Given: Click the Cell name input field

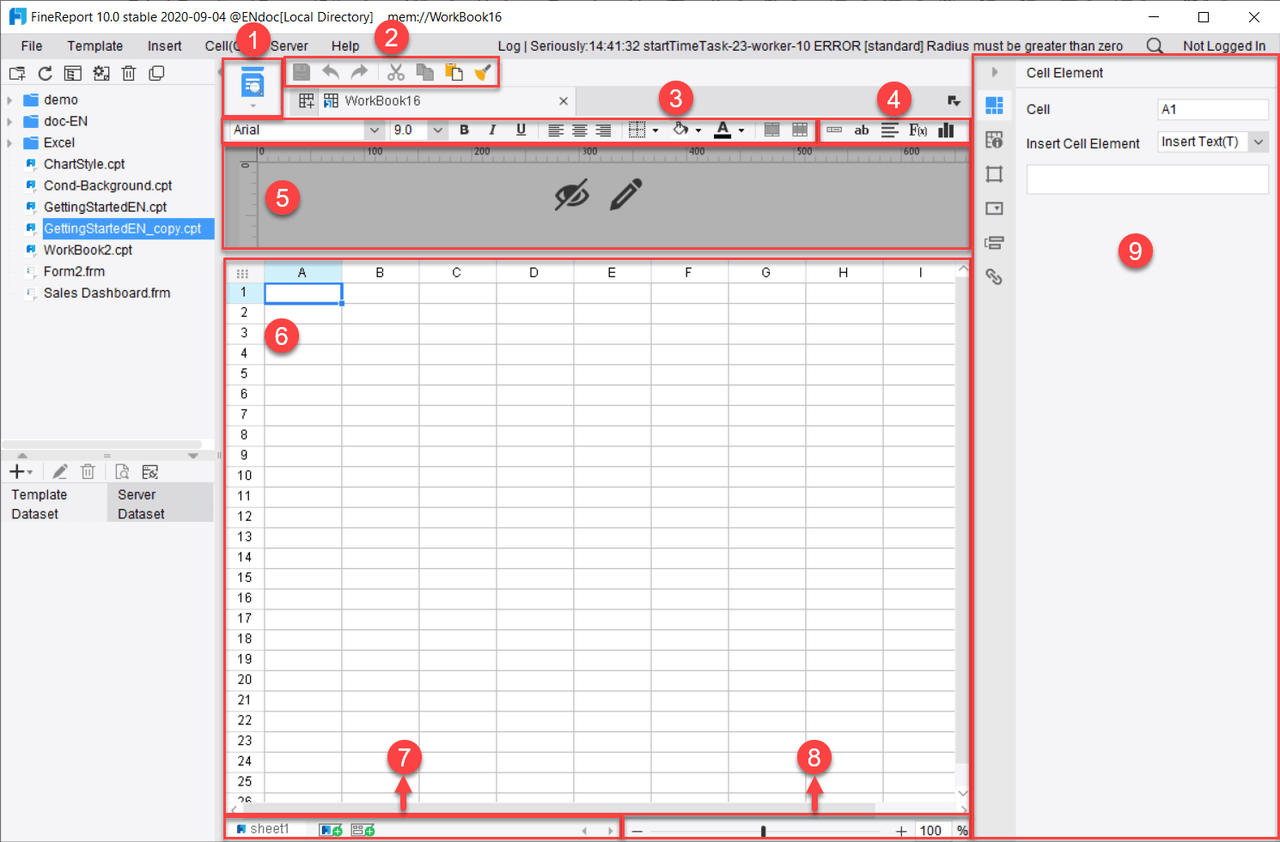Looking at the screenshot, I should pyautogui.click(x=1212, y=109).
